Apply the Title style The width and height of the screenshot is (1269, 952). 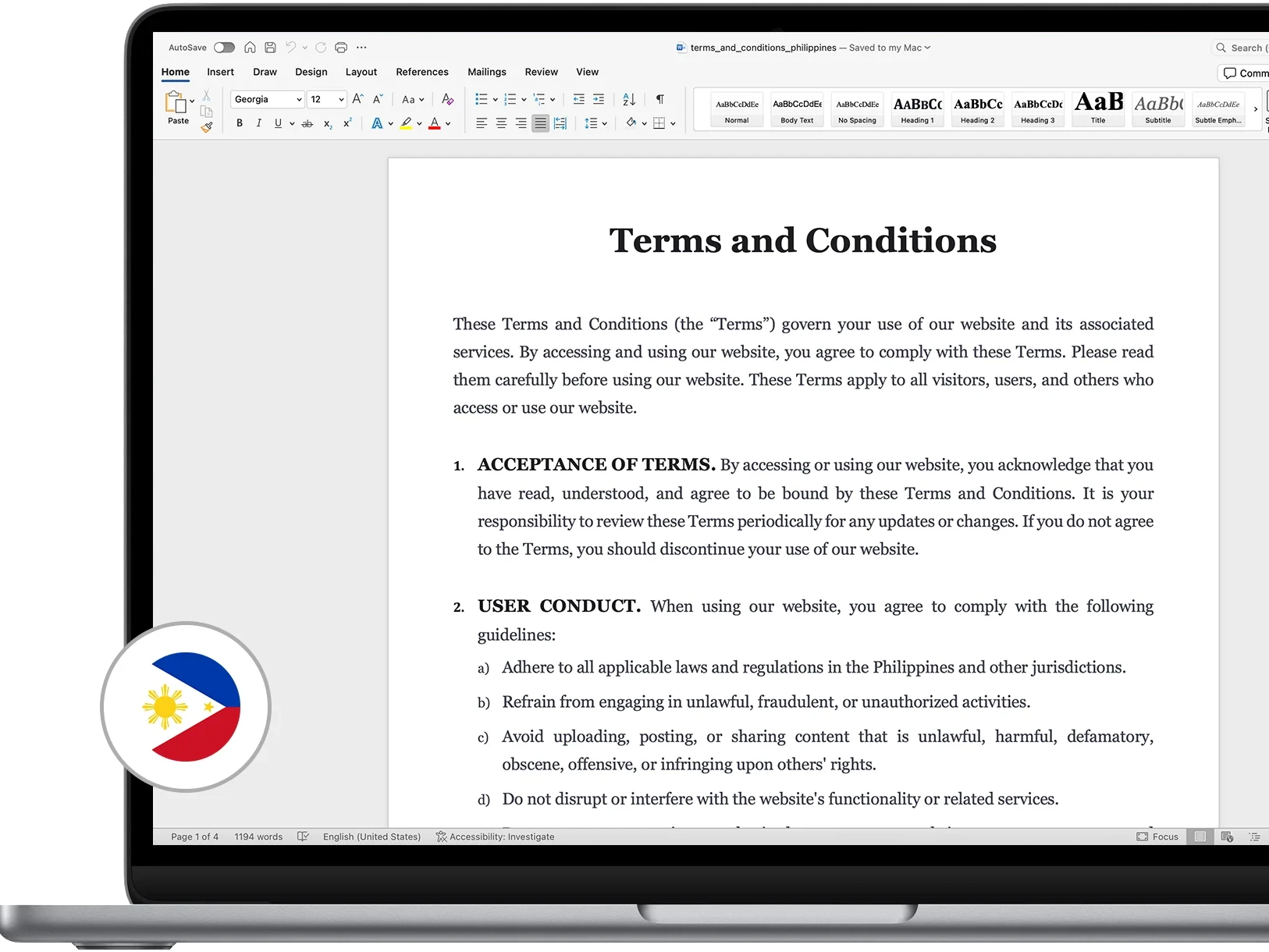[x=1098, y=109]
